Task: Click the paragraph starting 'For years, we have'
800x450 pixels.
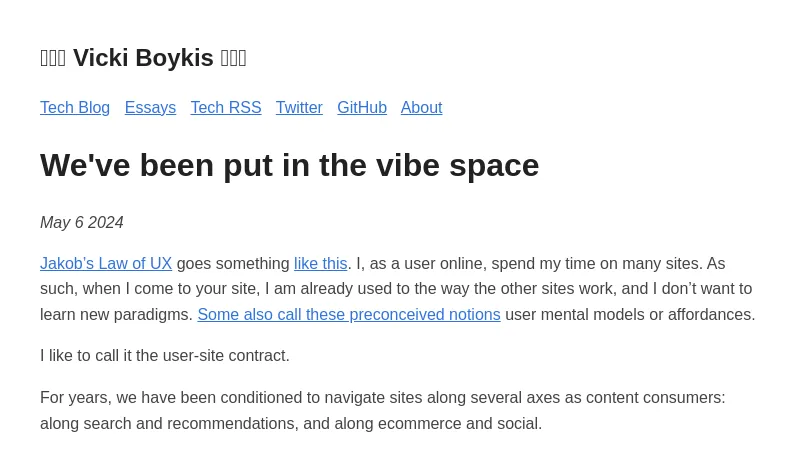Action: click(382, 398)
